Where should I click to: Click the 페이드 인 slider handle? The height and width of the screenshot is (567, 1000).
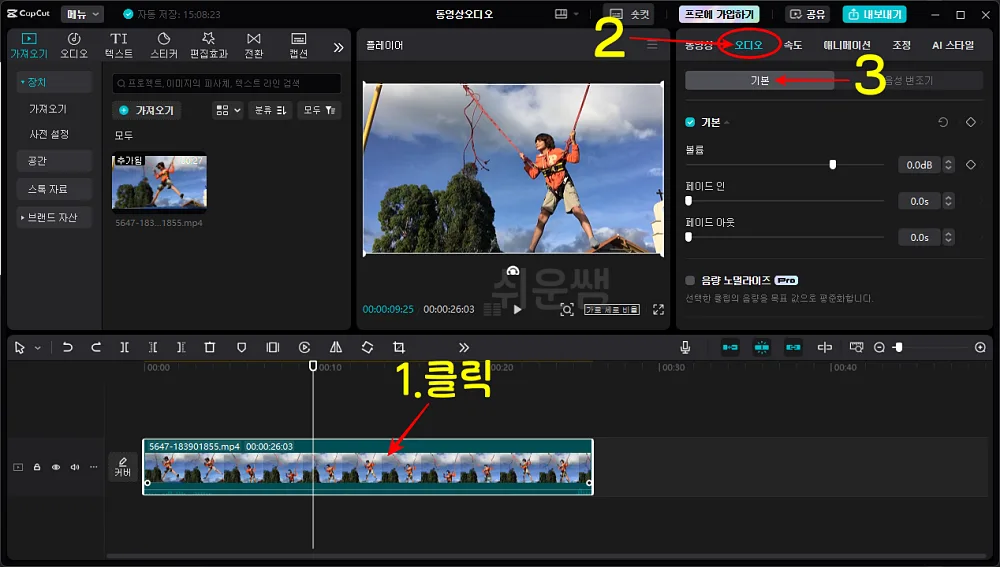click(x=688, y=201)
